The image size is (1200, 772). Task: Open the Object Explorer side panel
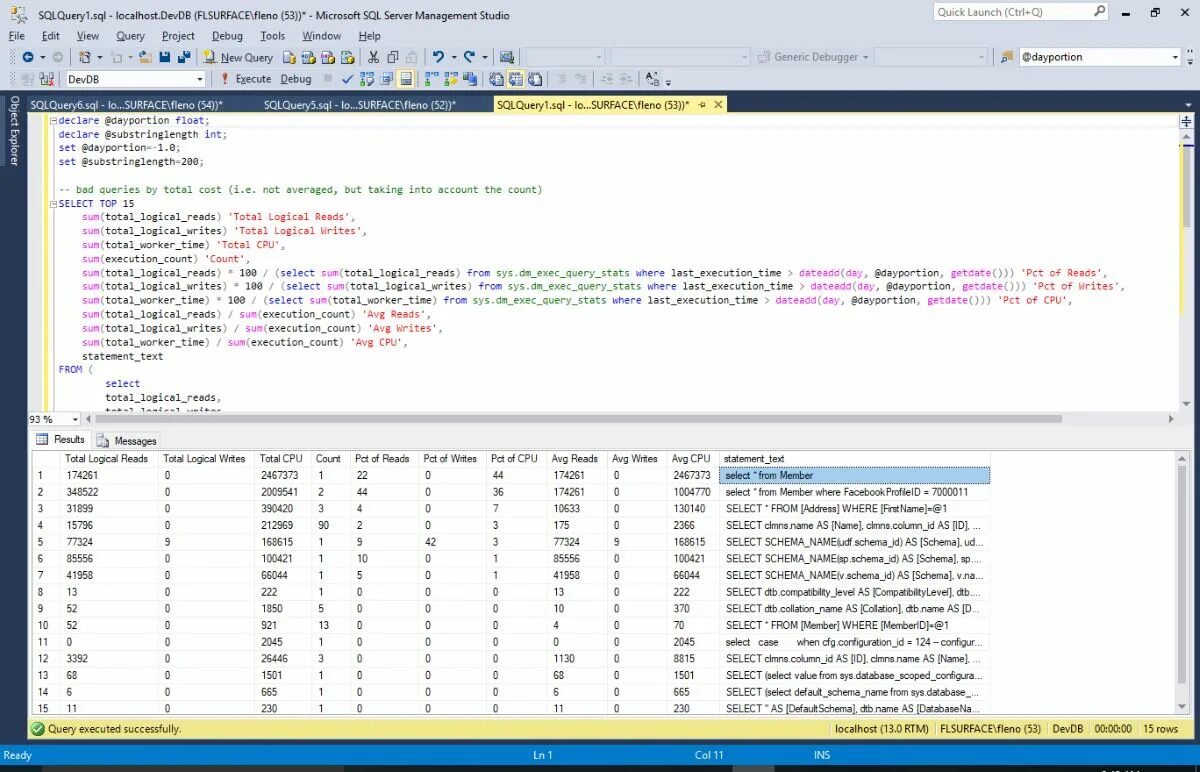pyautogui.click(x=14, y=130)
